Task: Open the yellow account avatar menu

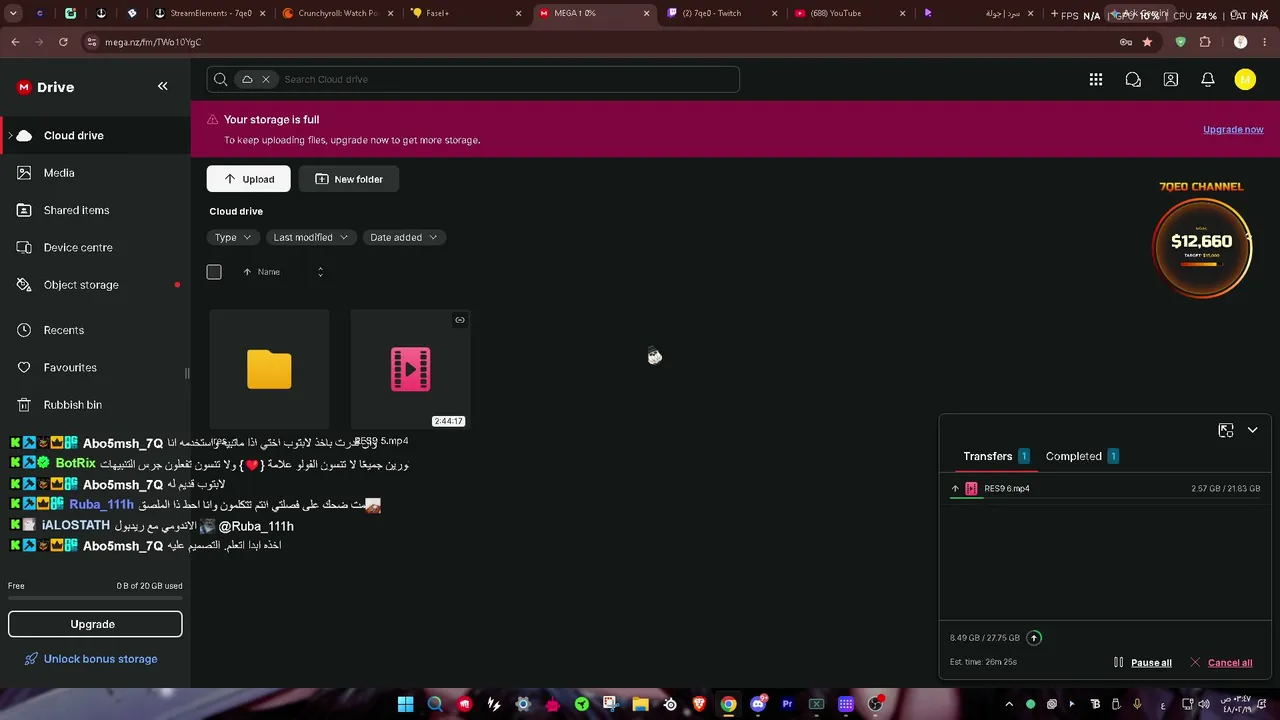Action: [x=1245, y=80]
